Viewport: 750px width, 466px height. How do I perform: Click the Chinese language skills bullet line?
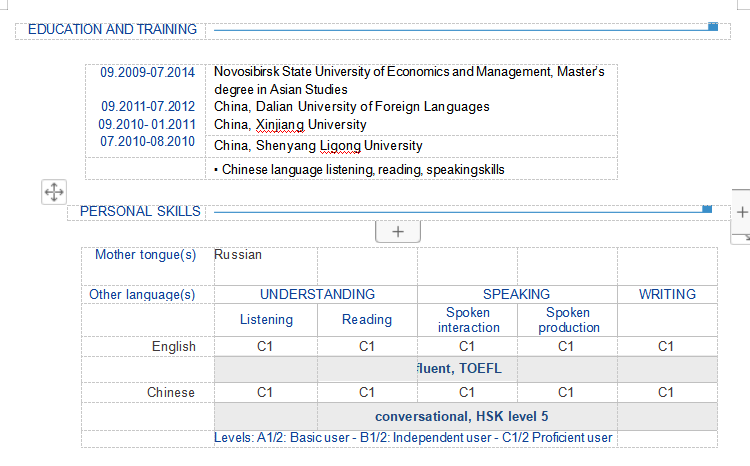point(363,170)
